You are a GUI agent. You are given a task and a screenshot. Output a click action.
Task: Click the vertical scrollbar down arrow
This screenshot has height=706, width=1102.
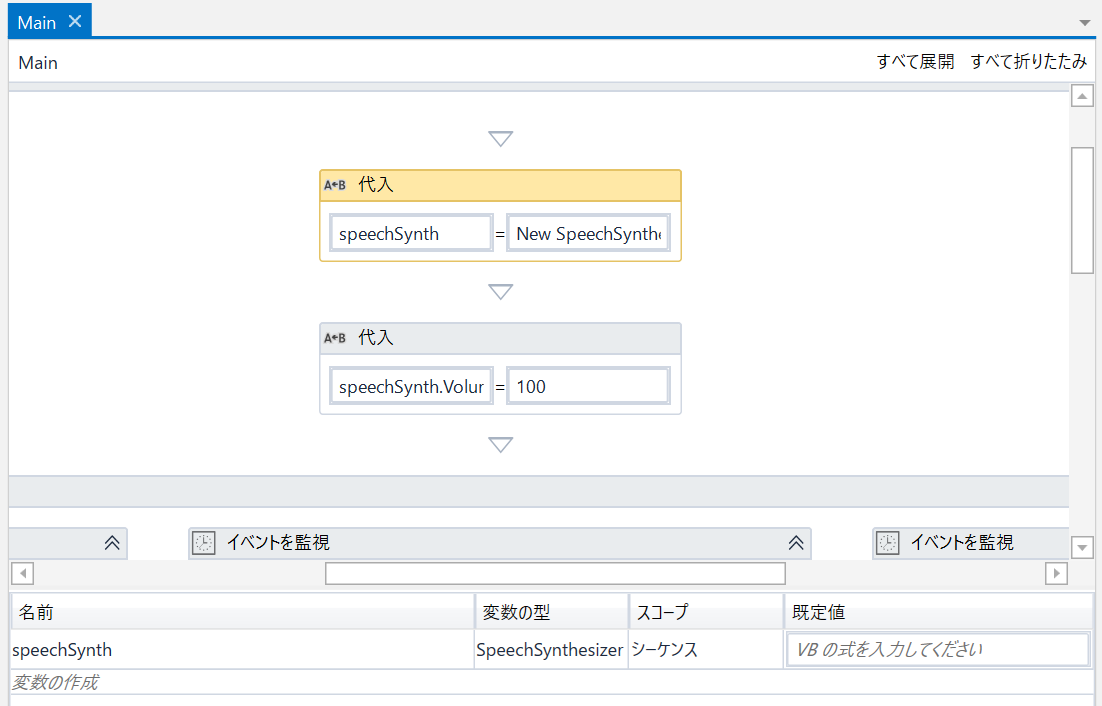(x=1082, y=547)
